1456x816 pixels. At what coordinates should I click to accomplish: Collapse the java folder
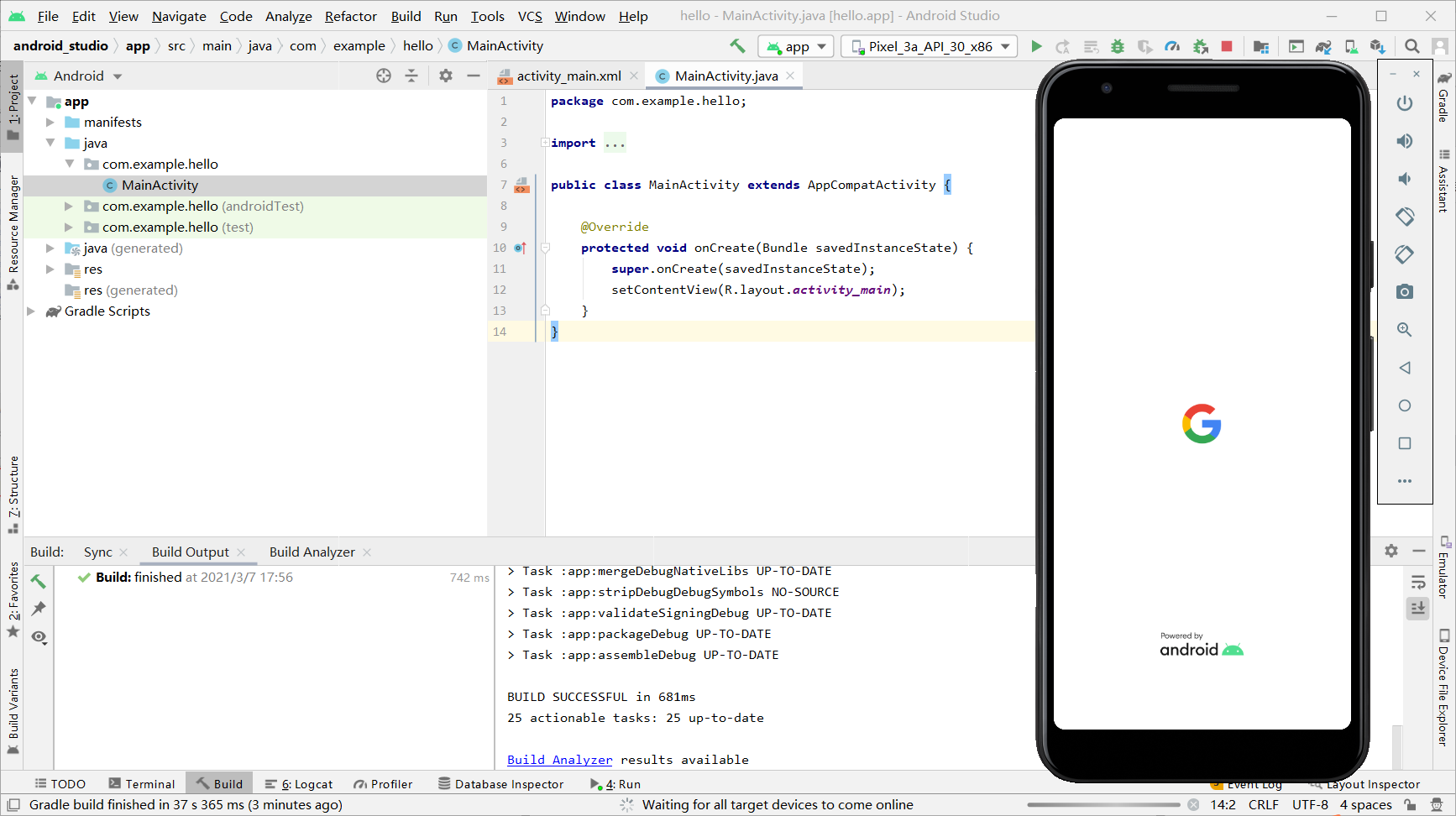click(x=50, y=143)
